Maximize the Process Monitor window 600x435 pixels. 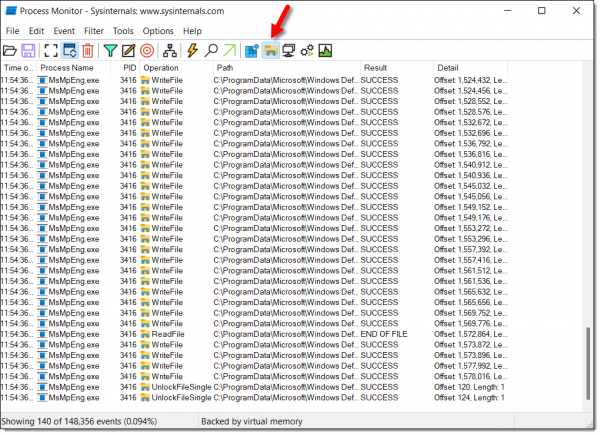click(541, 11)
